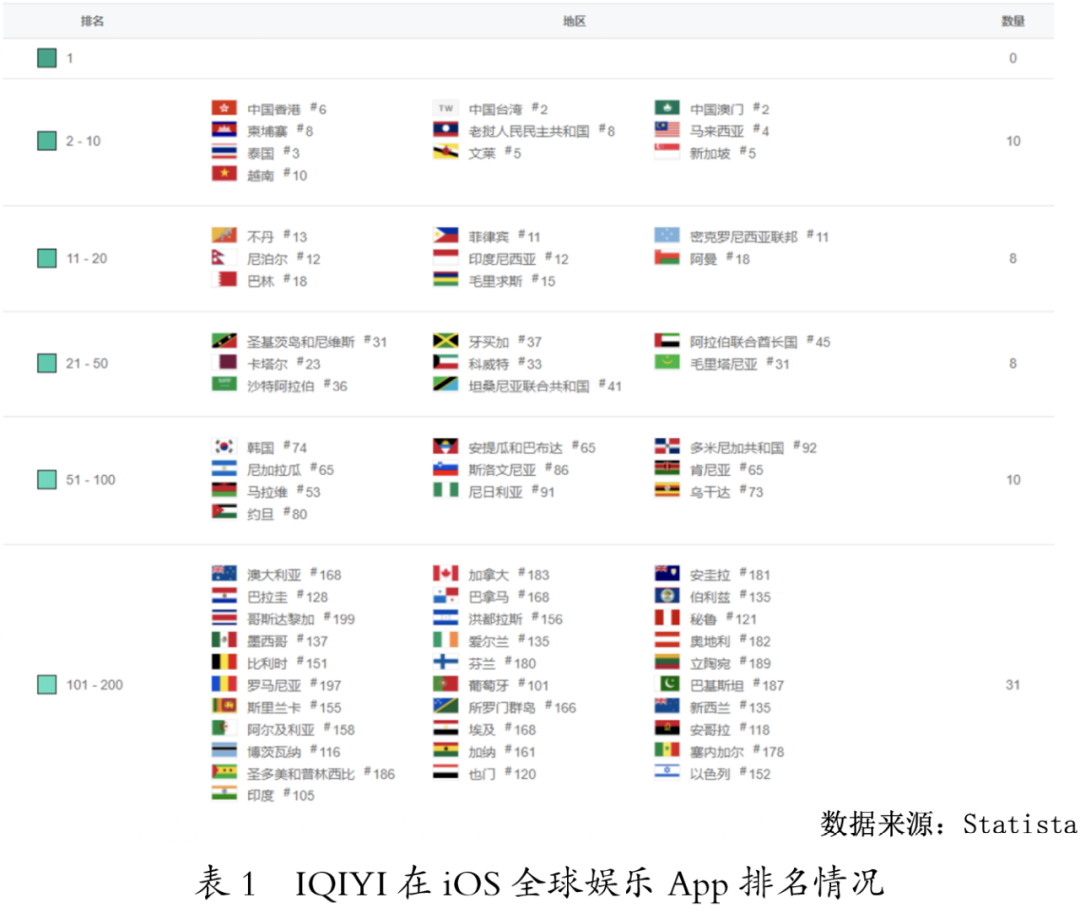
Task: Click the 地区 column header
Action: (x=574, y=21)
